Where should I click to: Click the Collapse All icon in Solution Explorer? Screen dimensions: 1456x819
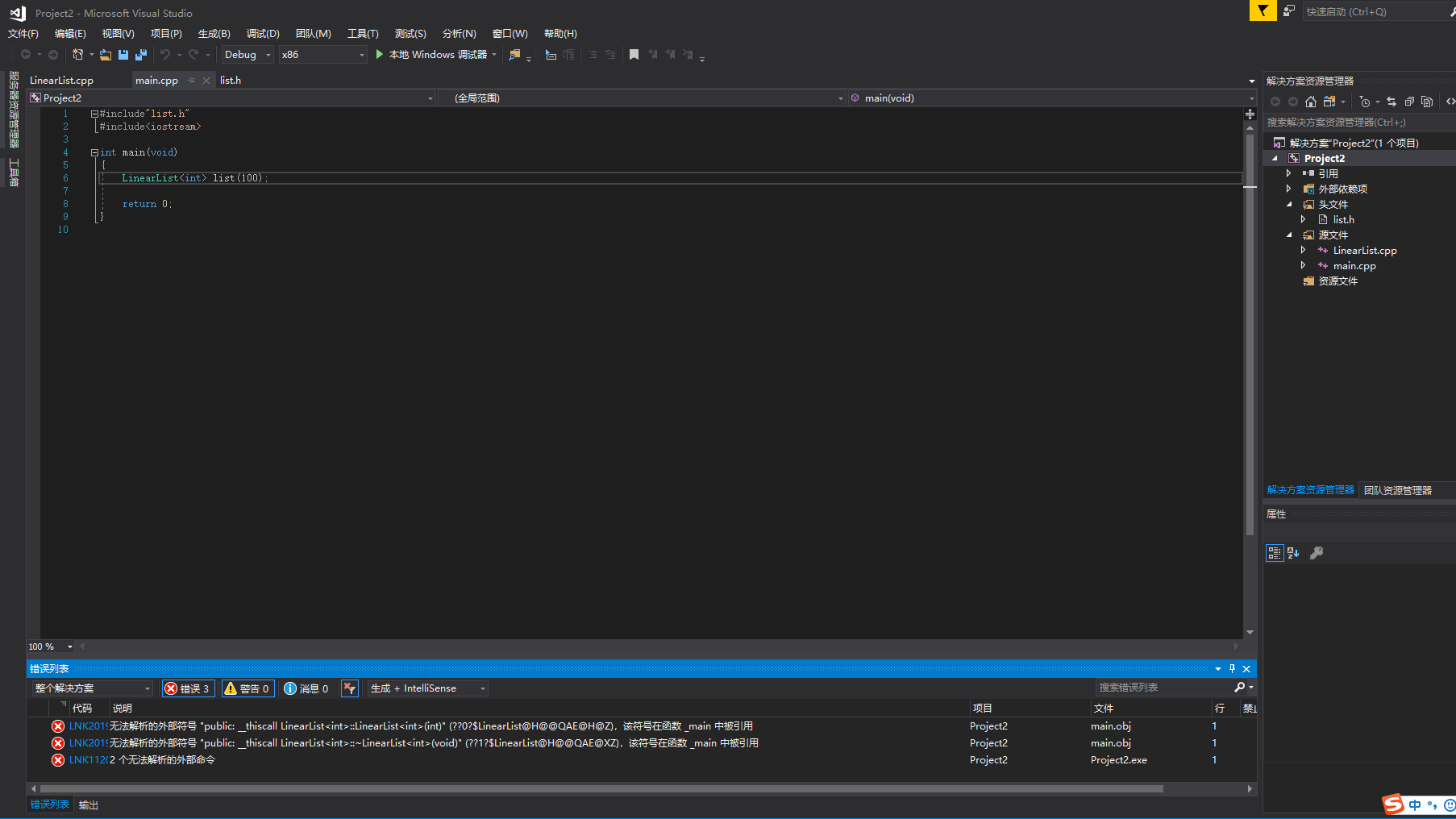point(1409,102)
